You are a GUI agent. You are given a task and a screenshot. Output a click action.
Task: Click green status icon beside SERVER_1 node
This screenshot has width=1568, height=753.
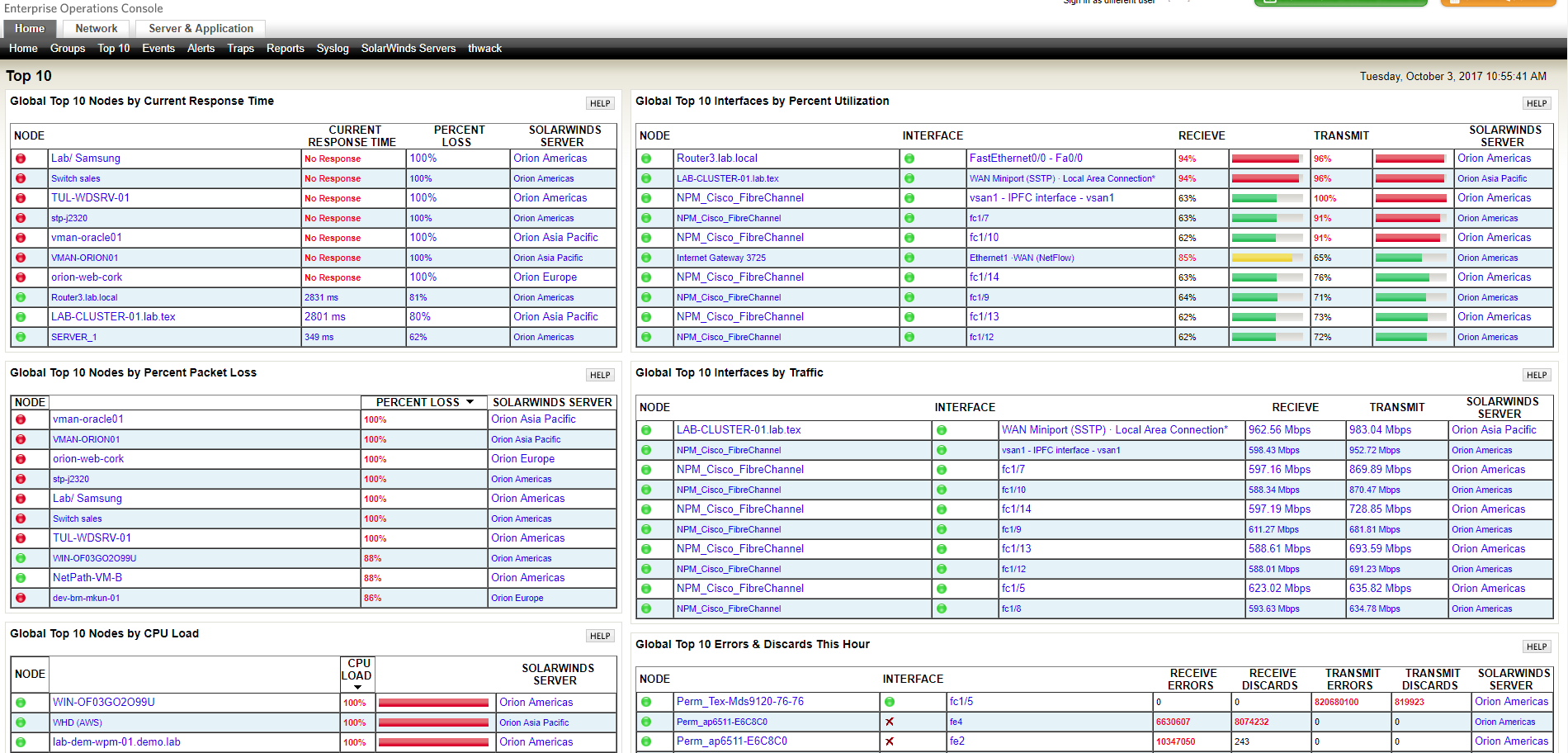click(x=21, y=337)
